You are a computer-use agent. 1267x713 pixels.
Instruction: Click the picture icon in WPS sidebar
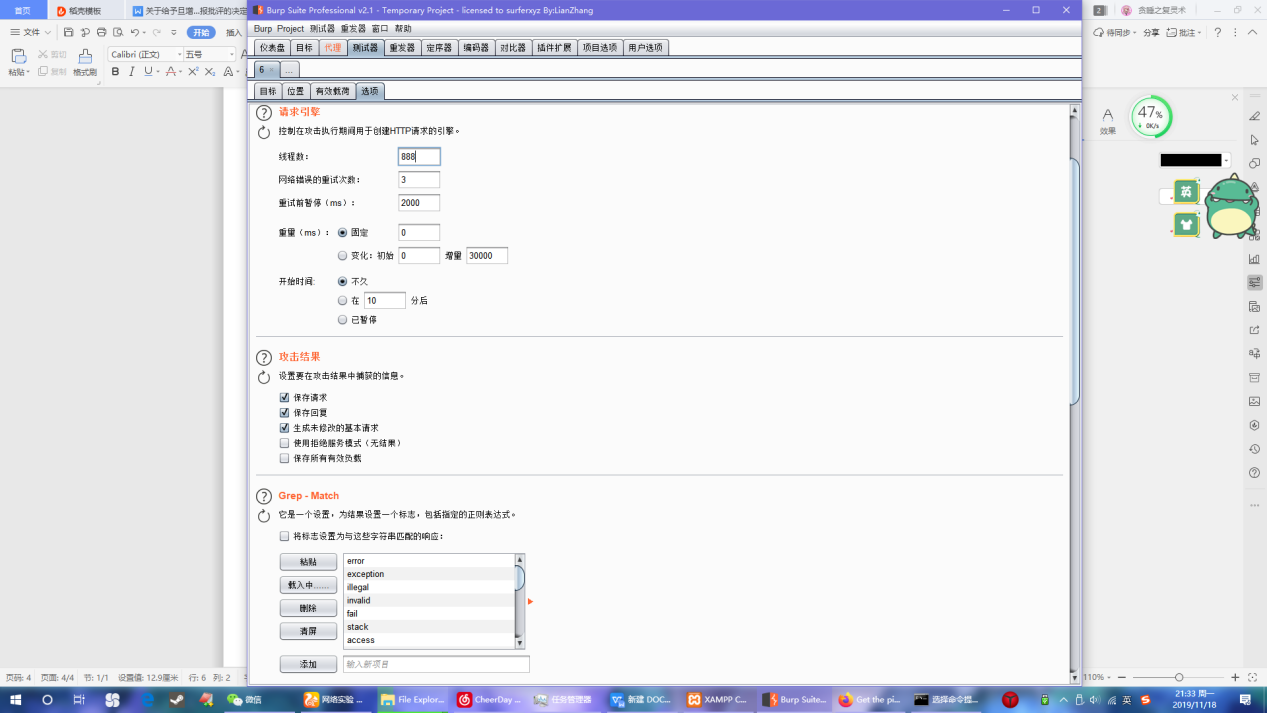point(1254,401)
